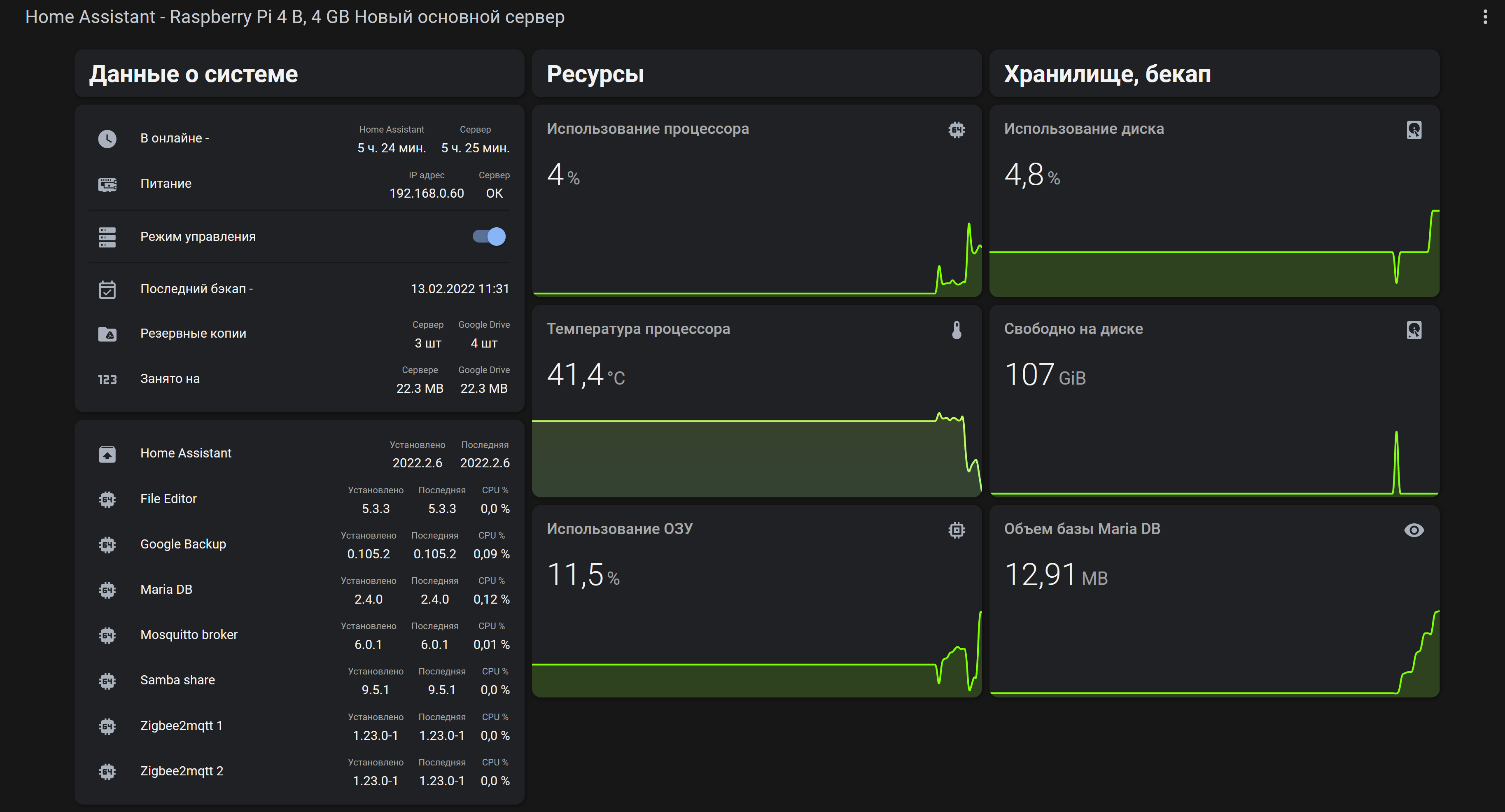1505x812 pixels.
Task: Click the 123 numeric icon next to Занято на
Action: [107, 380]
